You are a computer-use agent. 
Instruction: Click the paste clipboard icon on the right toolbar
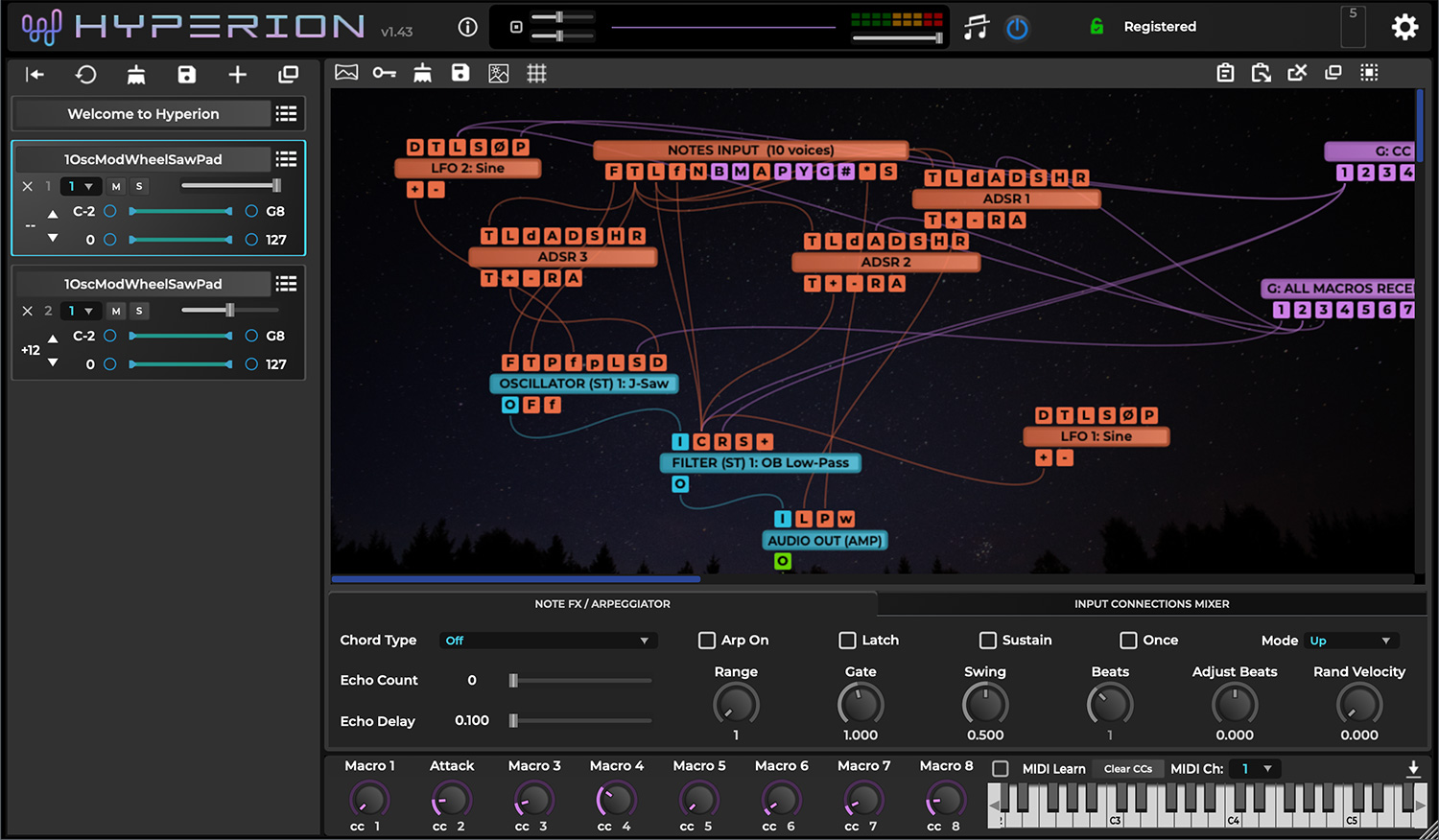[1261, 72]
